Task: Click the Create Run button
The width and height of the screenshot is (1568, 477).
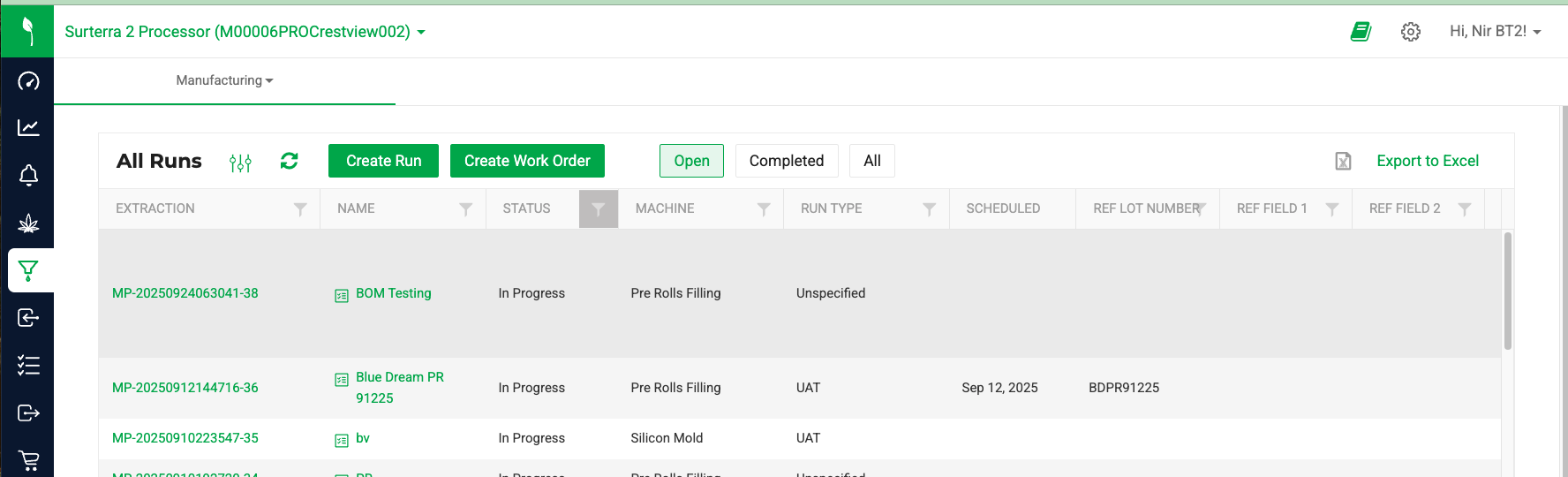Action: click(x=383, y=161)
